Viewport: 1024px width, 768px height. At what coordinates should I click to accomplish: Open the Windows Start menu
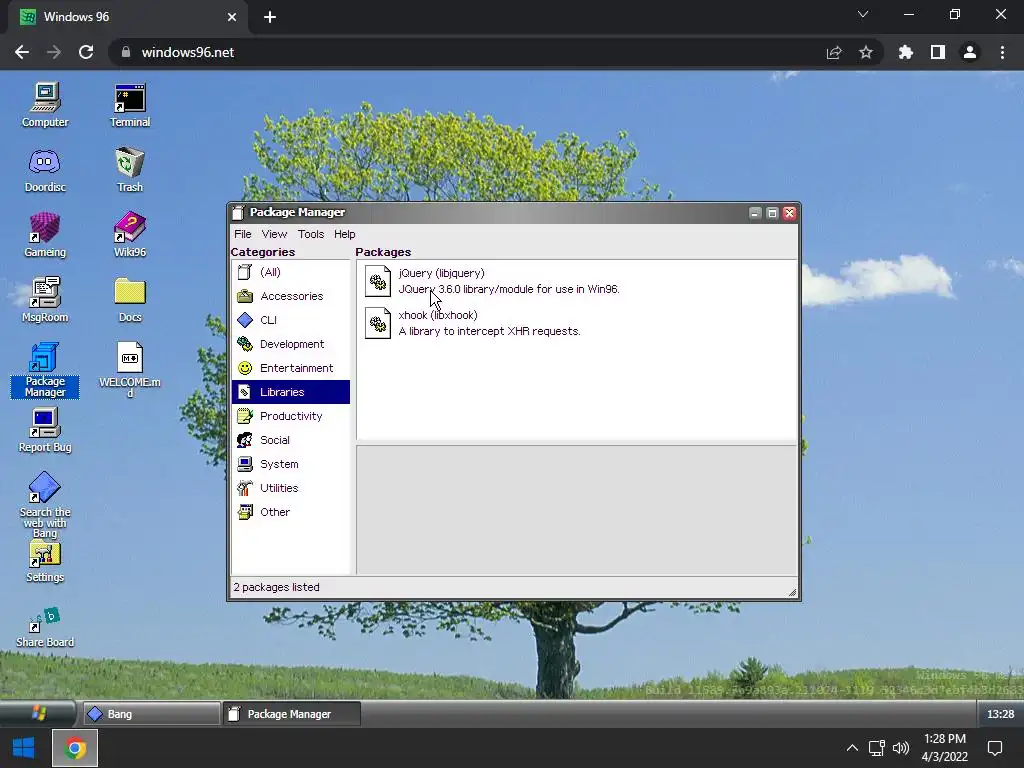click(24, 748)
